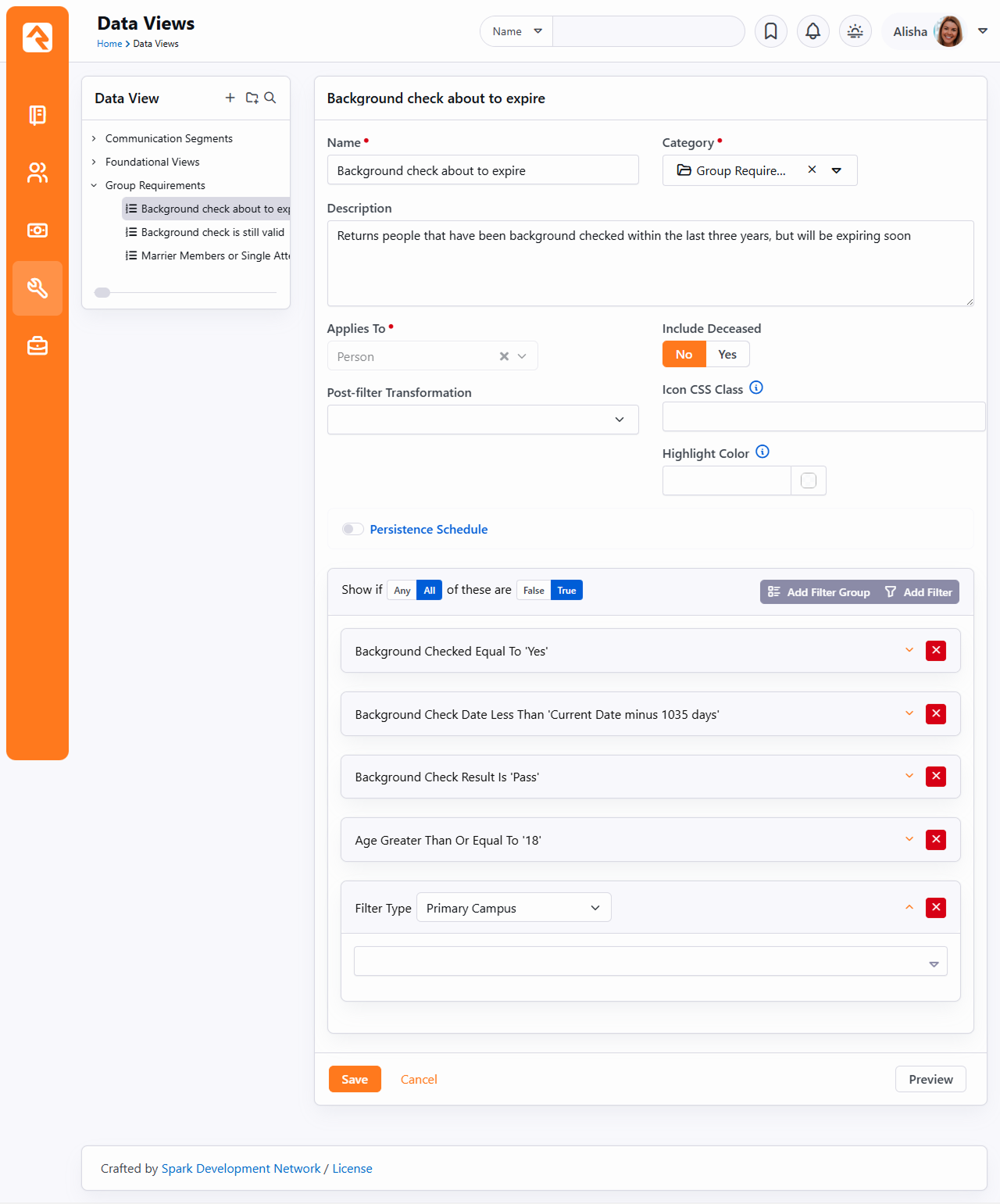Viewport: 1000px width, 1204px height.
Task: Open the Finance icon in sidebar
Action: (x=37, y=230)
